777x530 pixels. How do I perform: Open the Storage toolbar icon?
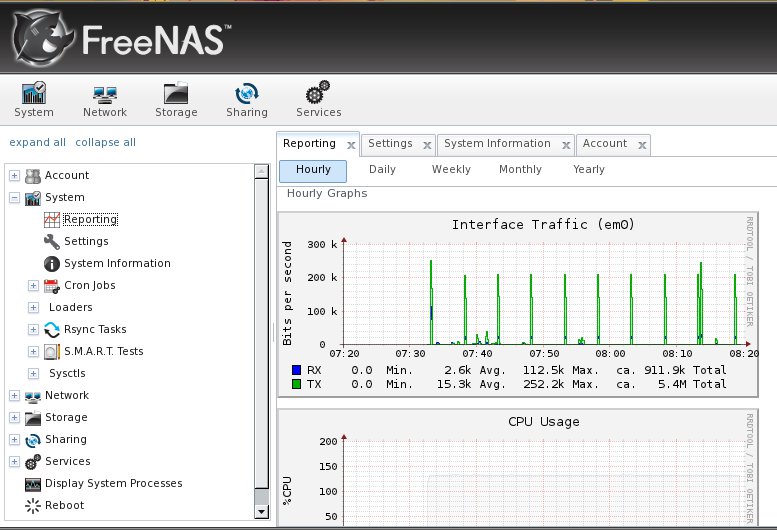(176, 100)
